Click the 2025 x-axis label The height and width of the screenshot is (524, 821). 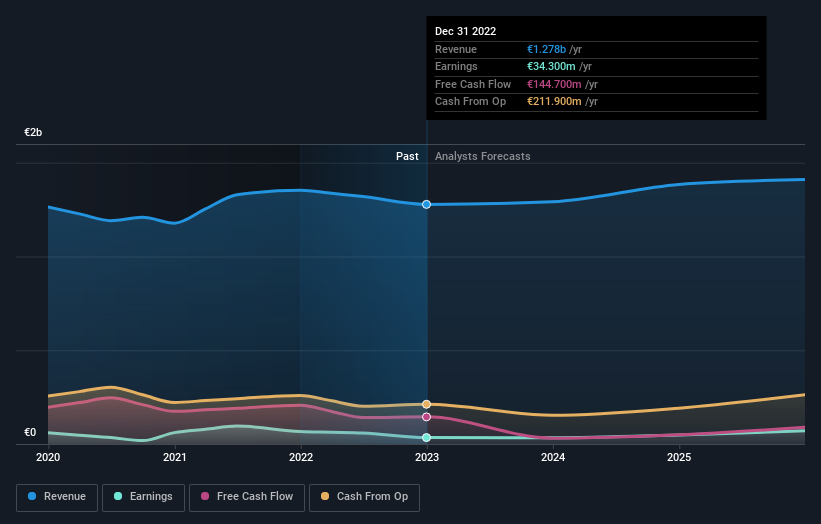pyautogui.click(x=679, y=457)
